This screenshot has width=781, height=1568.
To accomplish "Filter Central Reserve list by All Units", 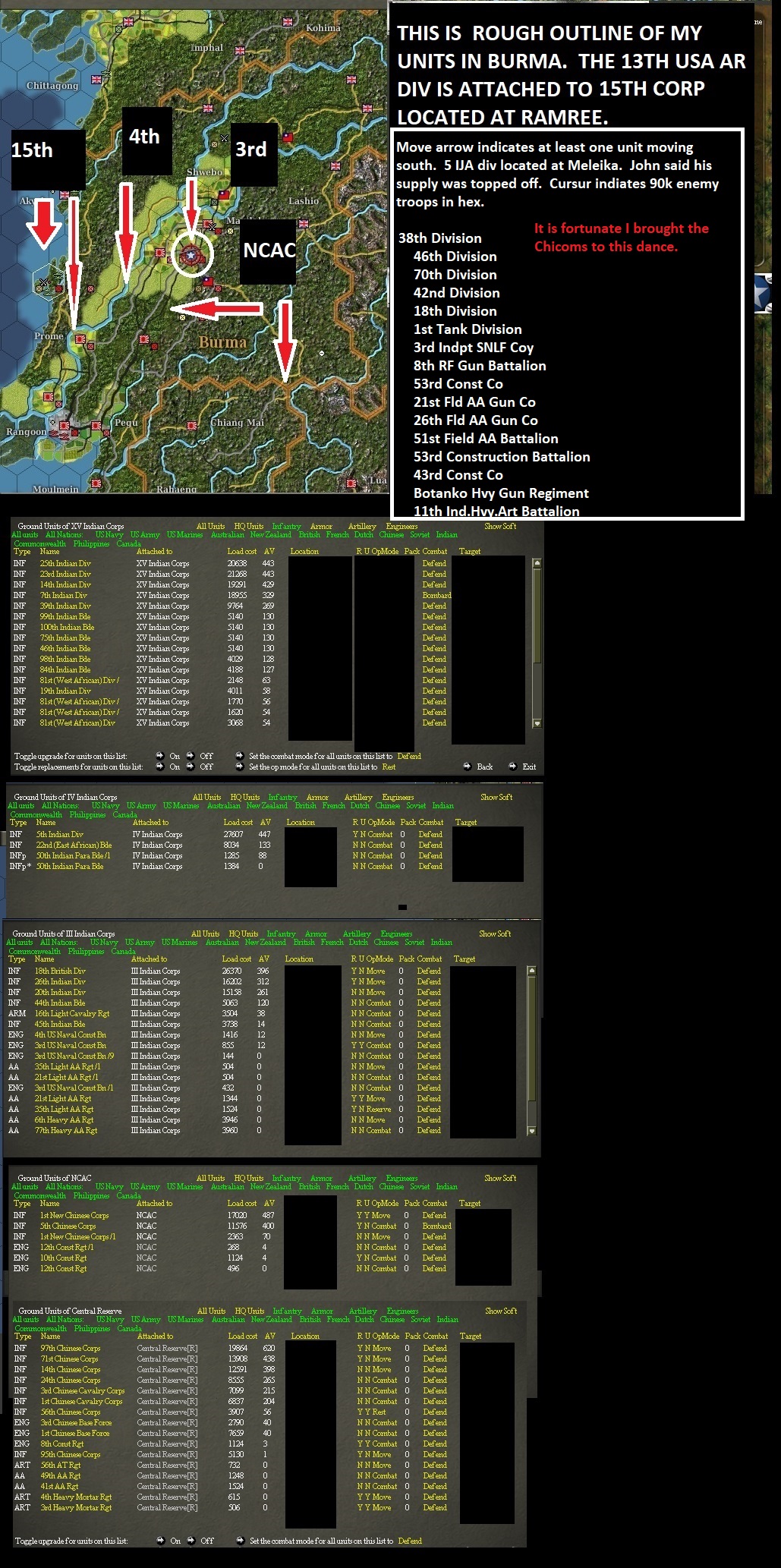I will (x=211, y=1311).
